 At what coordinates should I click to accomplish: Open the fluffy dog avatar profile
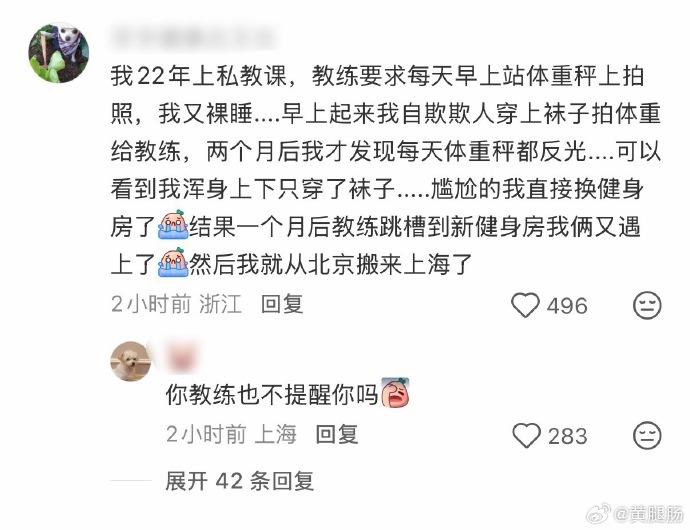(x=131, y=361)
